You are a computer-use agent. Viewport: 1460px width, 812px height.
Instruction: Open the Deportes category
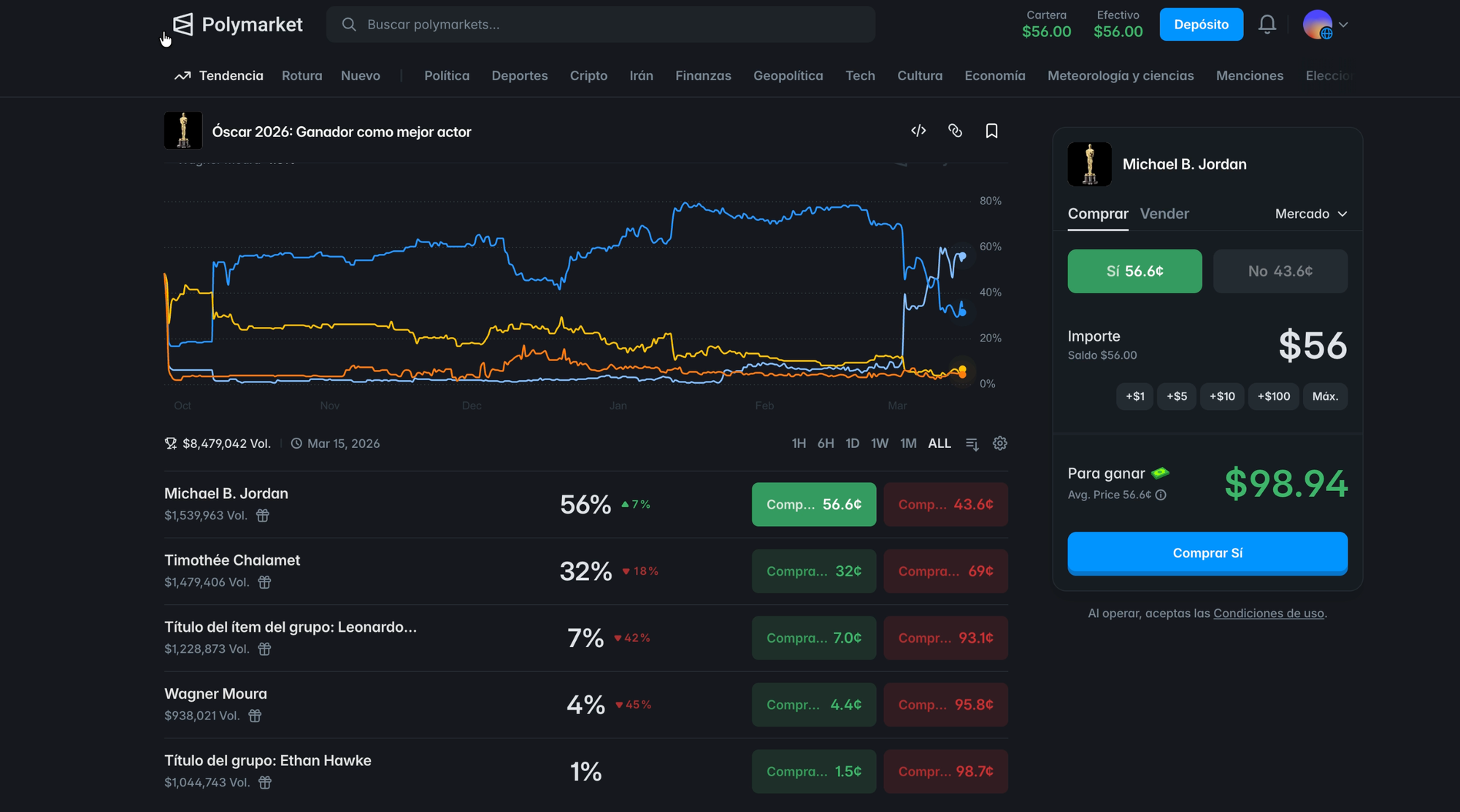pos(519,76)
